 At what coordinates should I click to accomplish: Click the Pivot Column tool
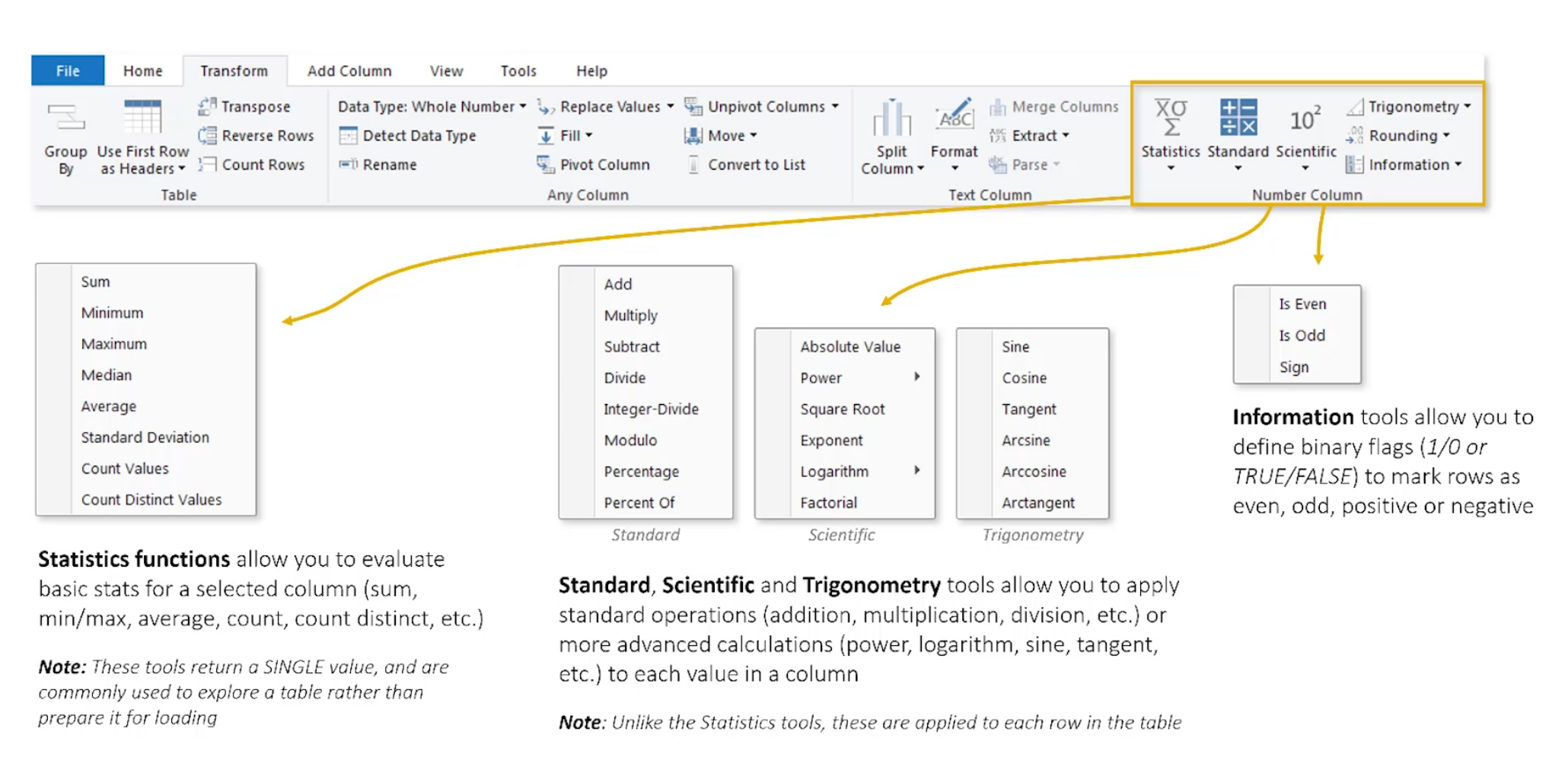click(594, 164)
